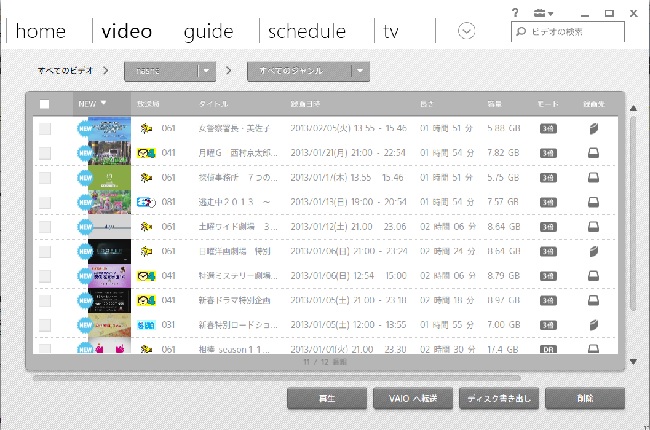Click 3倍 mode badge in 2013/01/21 row
This screenshot has height=430, width=650.
pos(548,153)
